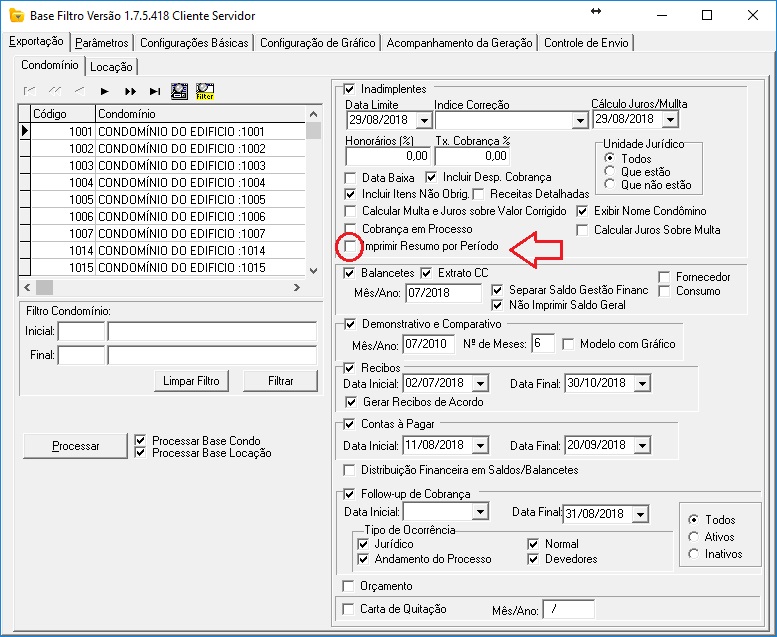Click the app icon in title bar

[x=15, y=16]
